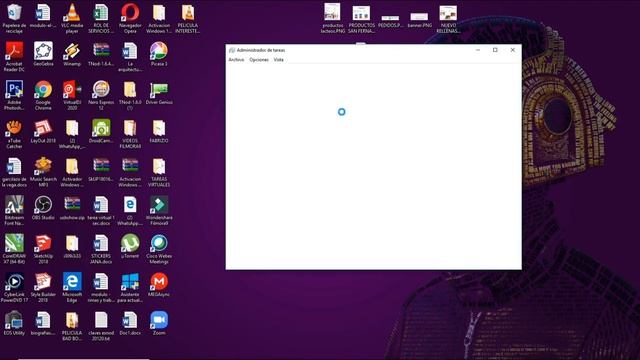The height and width of the screenshot is (360, 640).
Task: Select the garcilazo de la vega.docx file
Action: 14,172
